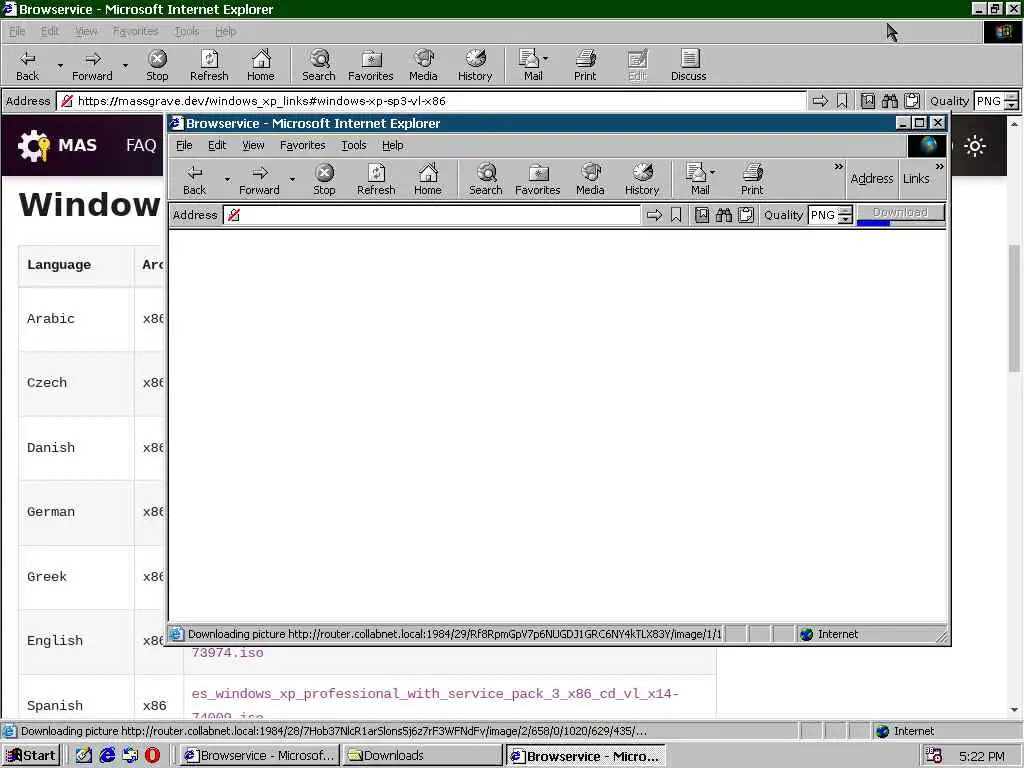Click Forward icon in the background window toolbar
Viewport: 1024px width, 768px height.
(x=92, y=65)
